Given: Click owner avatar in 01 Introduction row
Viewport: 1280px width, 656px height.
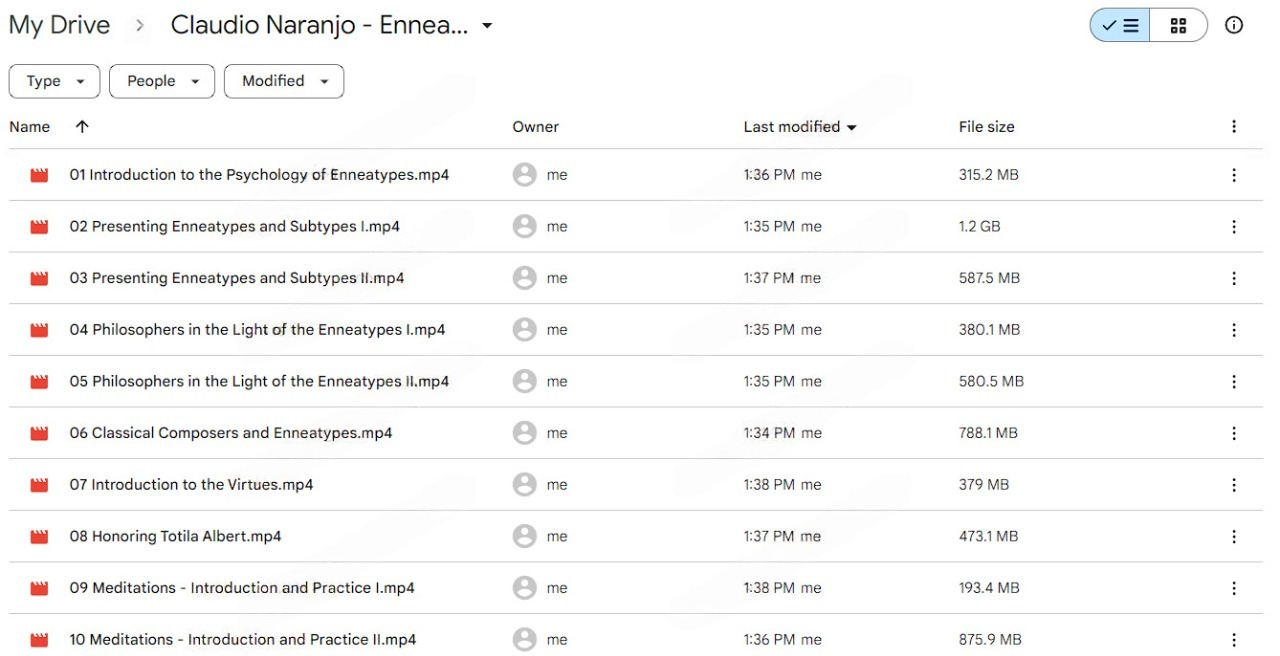Looking at the screenshot, I should 524,175.
